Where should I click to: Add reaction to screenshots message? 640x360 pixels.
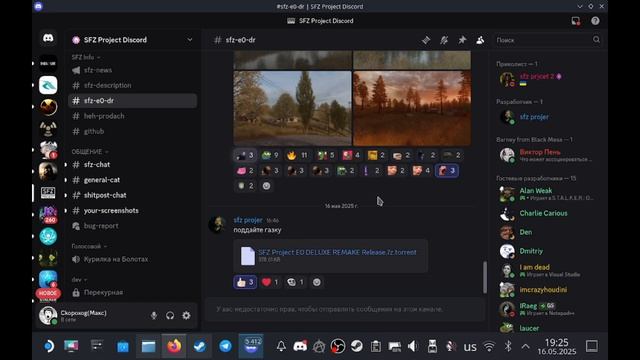coord(266,186)
